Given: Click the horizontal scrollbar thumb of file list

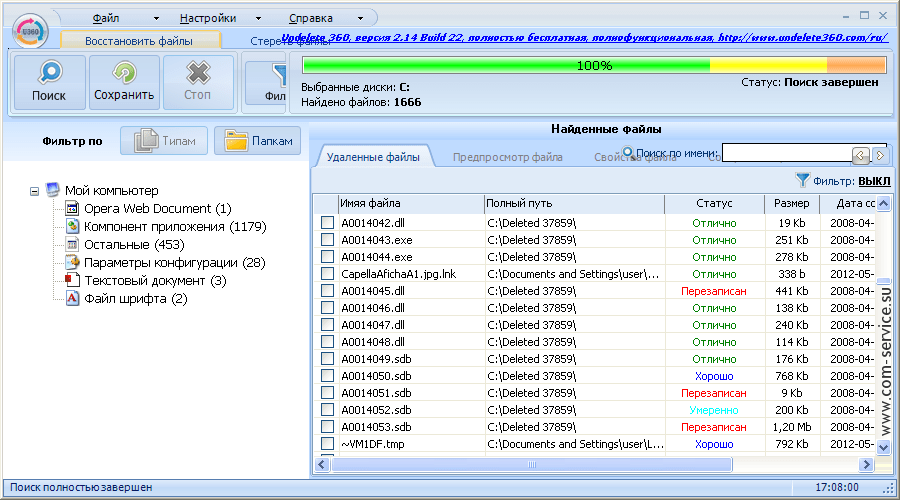Looking at the screenshot, I should pos(532,464).
